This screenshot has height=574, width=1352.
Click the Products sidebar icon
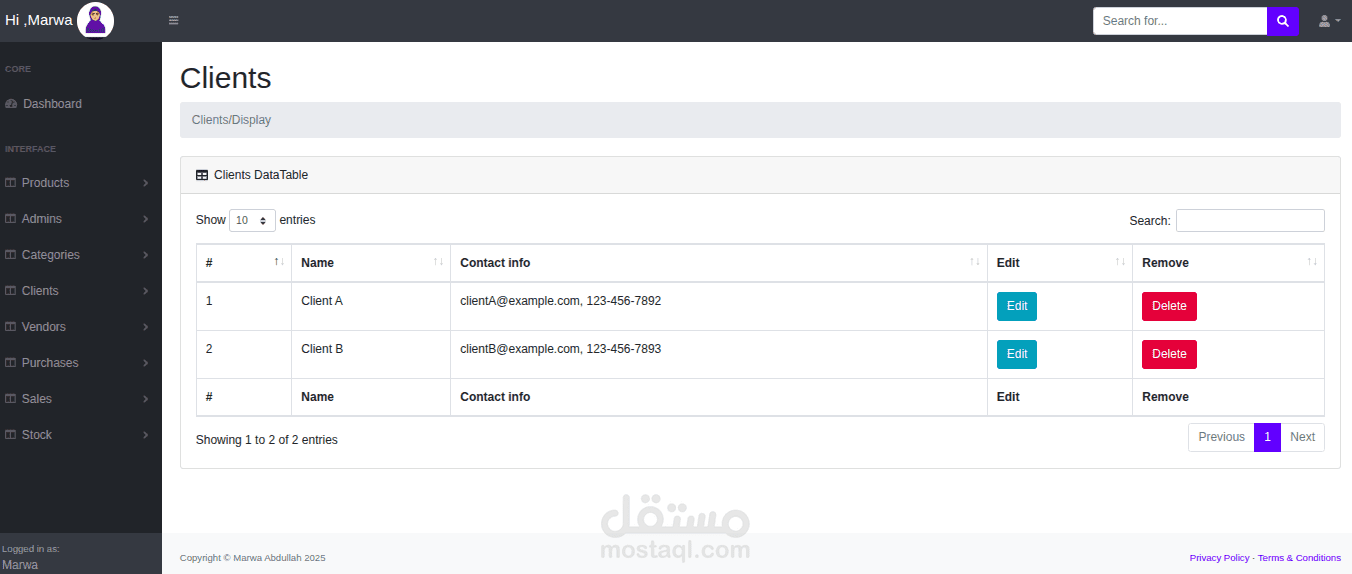pyautogui.click(x=11, y=183)
